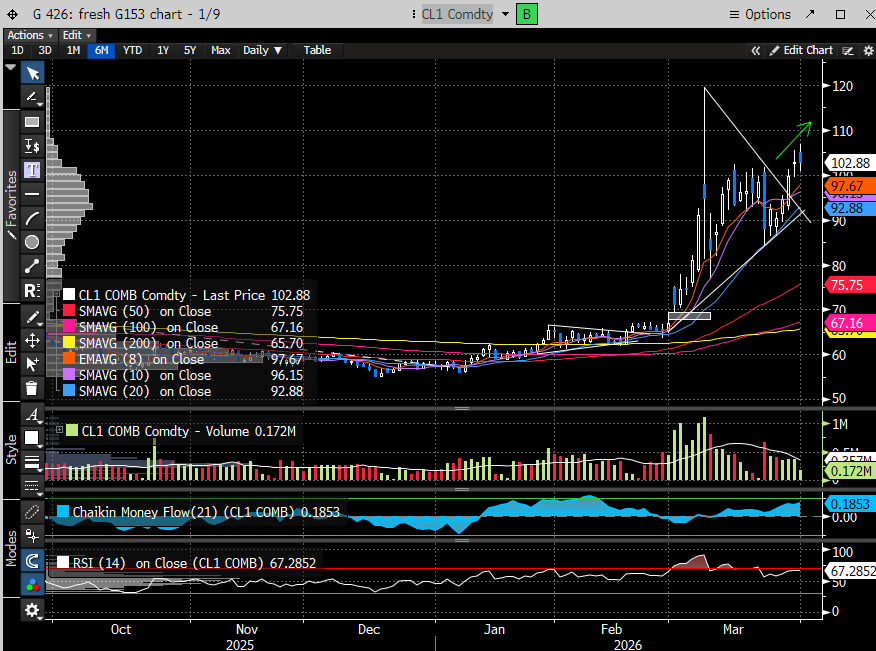876x651 pixels.
Task: Select the add-pointer copy tool
Action: 32,364
